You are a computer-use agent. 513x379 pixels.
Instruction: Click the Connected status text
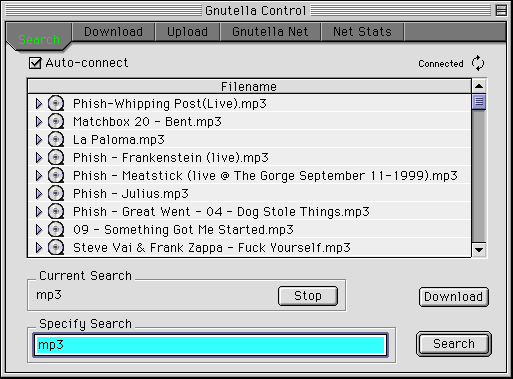click(441, 63)
